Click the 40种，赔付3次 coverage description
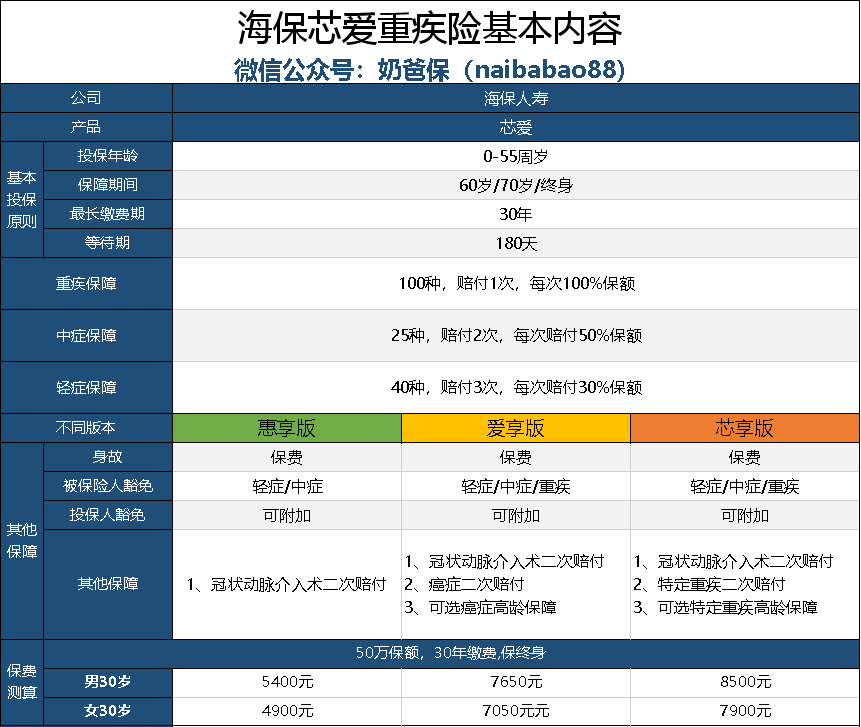The image size is (861, 727). point(516,388)
